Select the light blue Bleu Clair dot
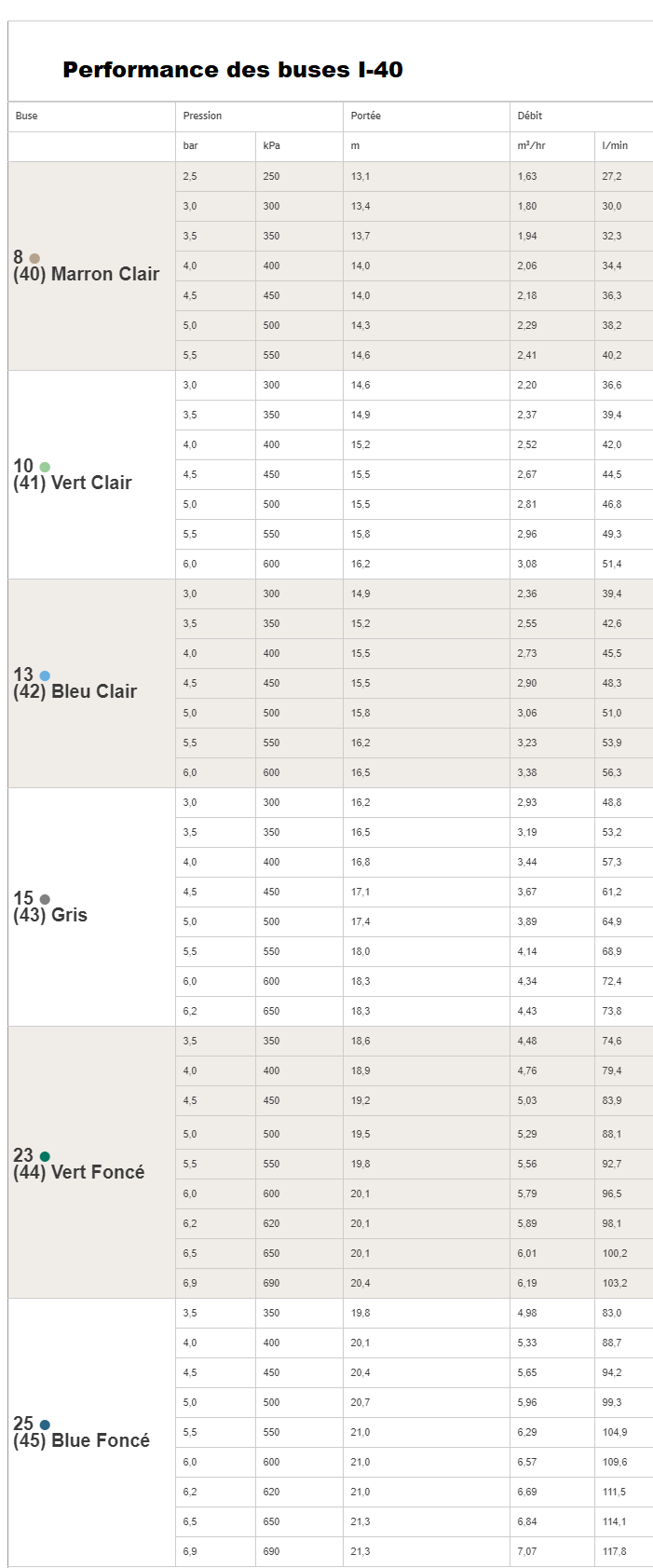653x1568 pixels. 45,675
